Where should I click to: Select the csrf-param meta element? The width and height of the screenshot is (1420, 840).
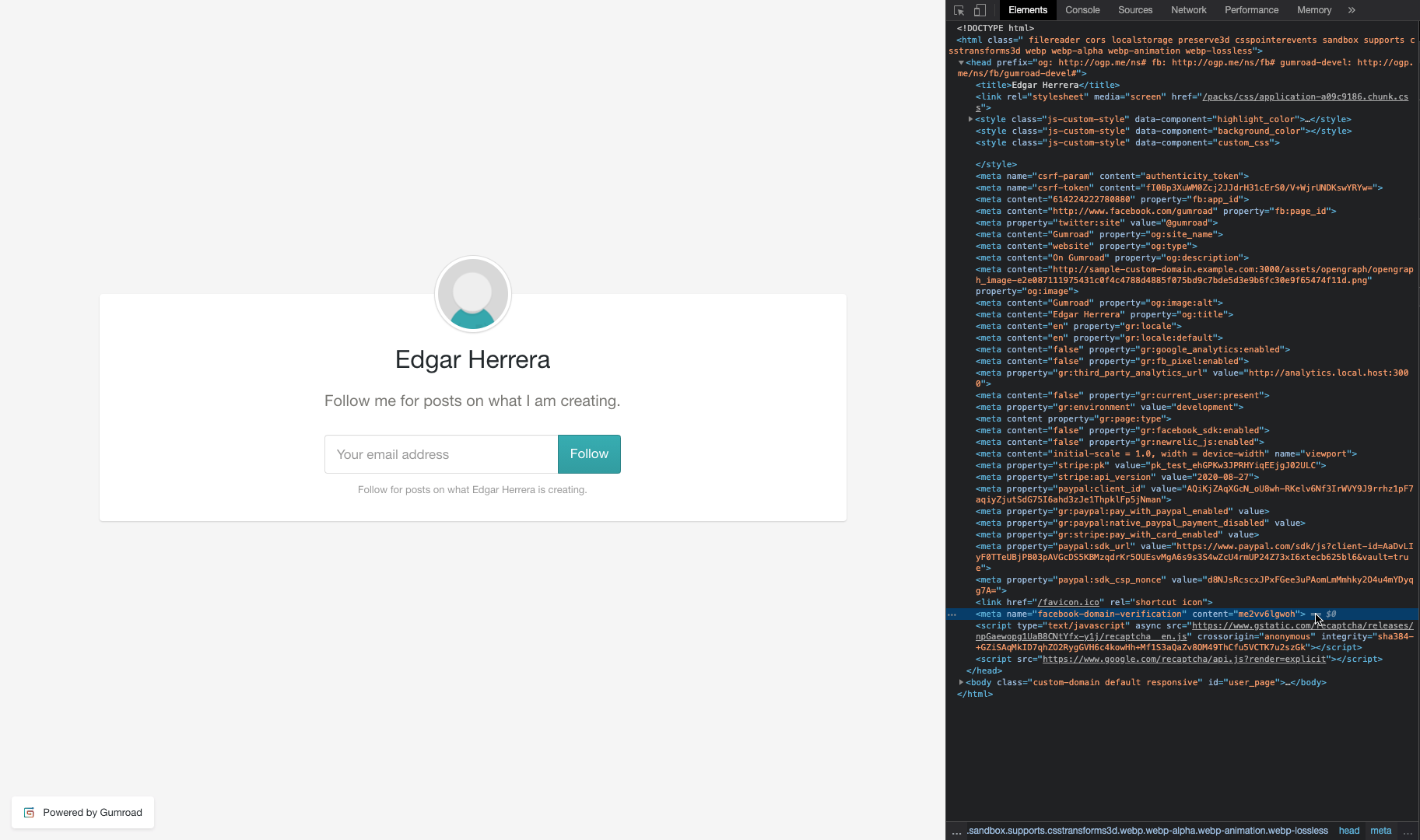click(x=1112, y=176)
